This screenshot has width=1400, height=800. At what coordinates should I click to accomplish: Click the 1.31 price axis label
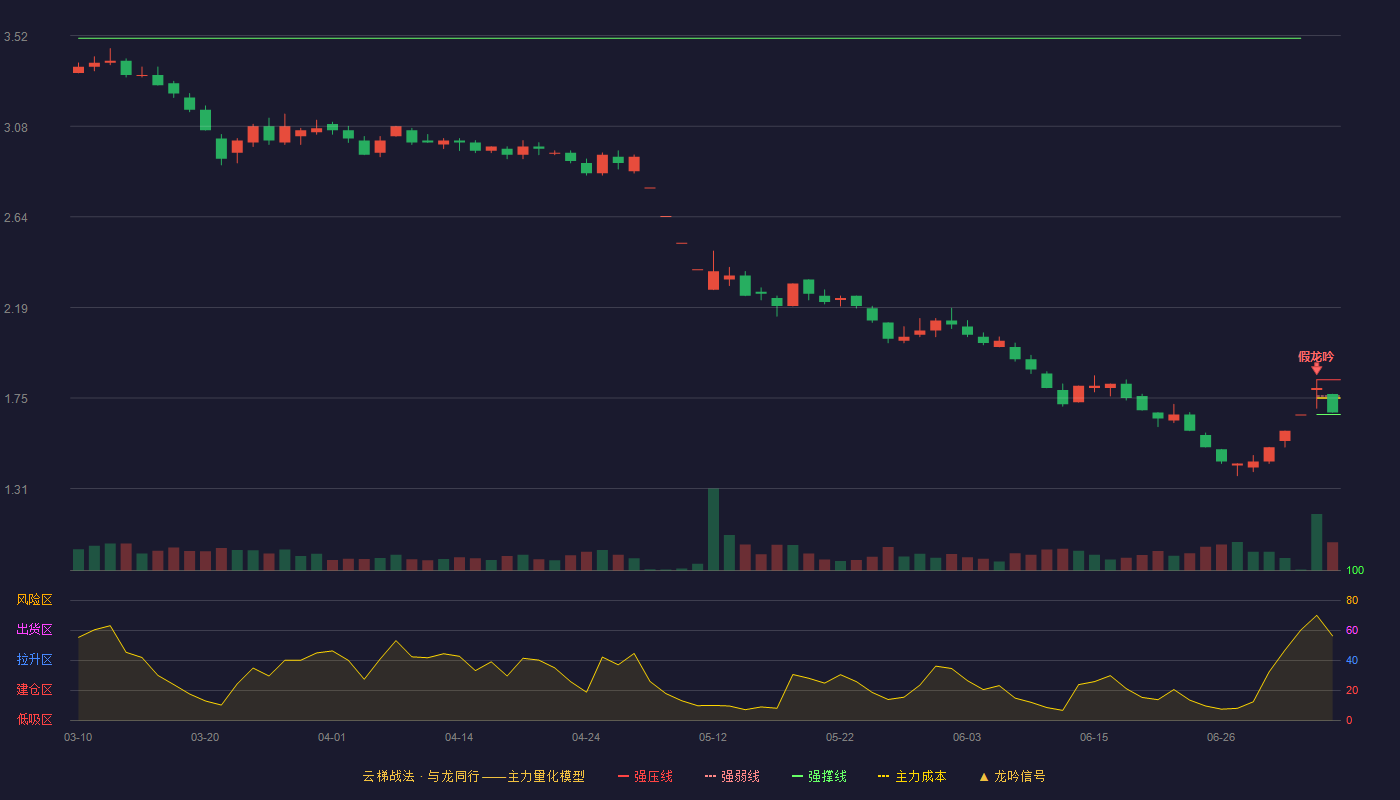(x=16, y=490)
